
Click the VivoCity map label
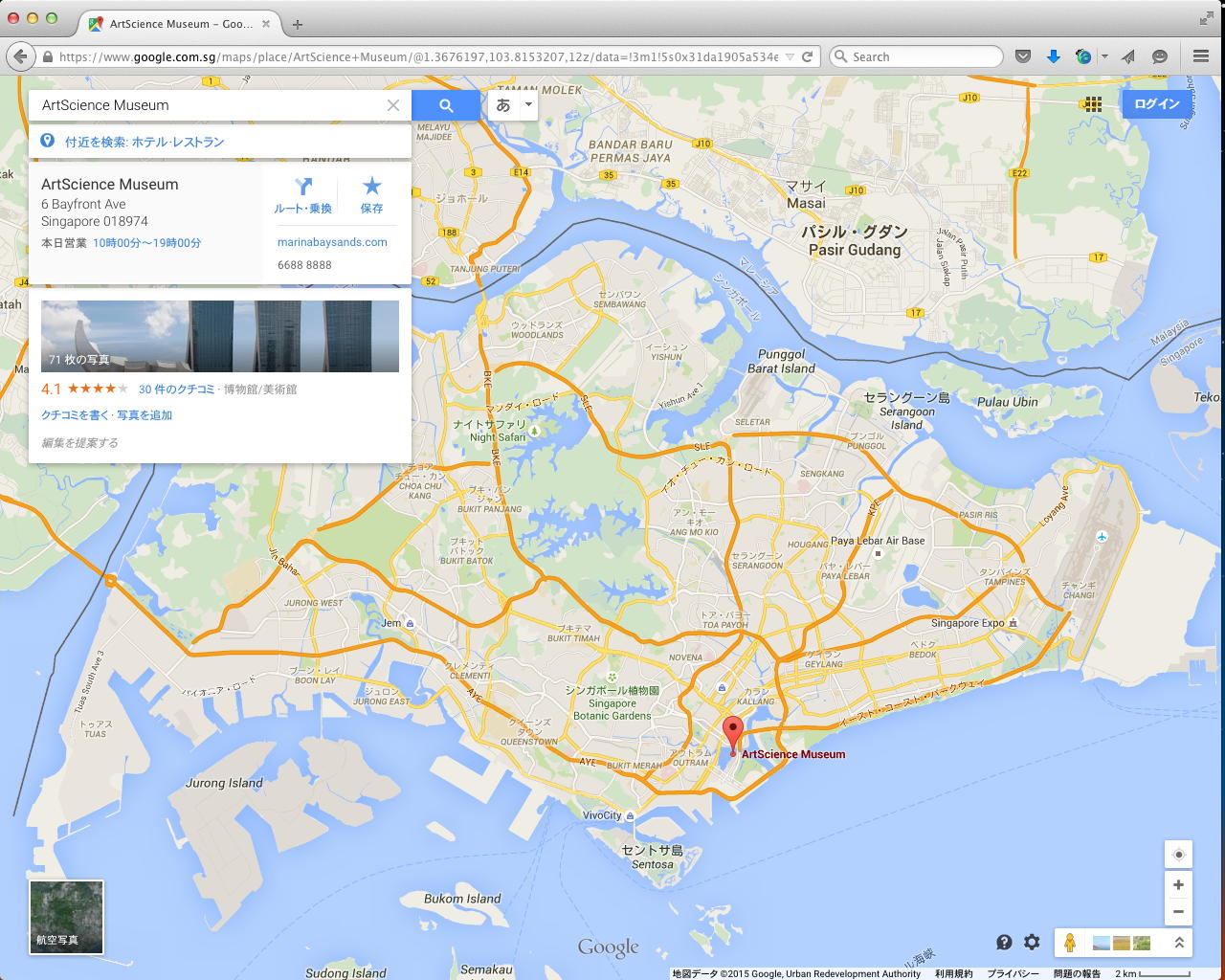[602, 815]
